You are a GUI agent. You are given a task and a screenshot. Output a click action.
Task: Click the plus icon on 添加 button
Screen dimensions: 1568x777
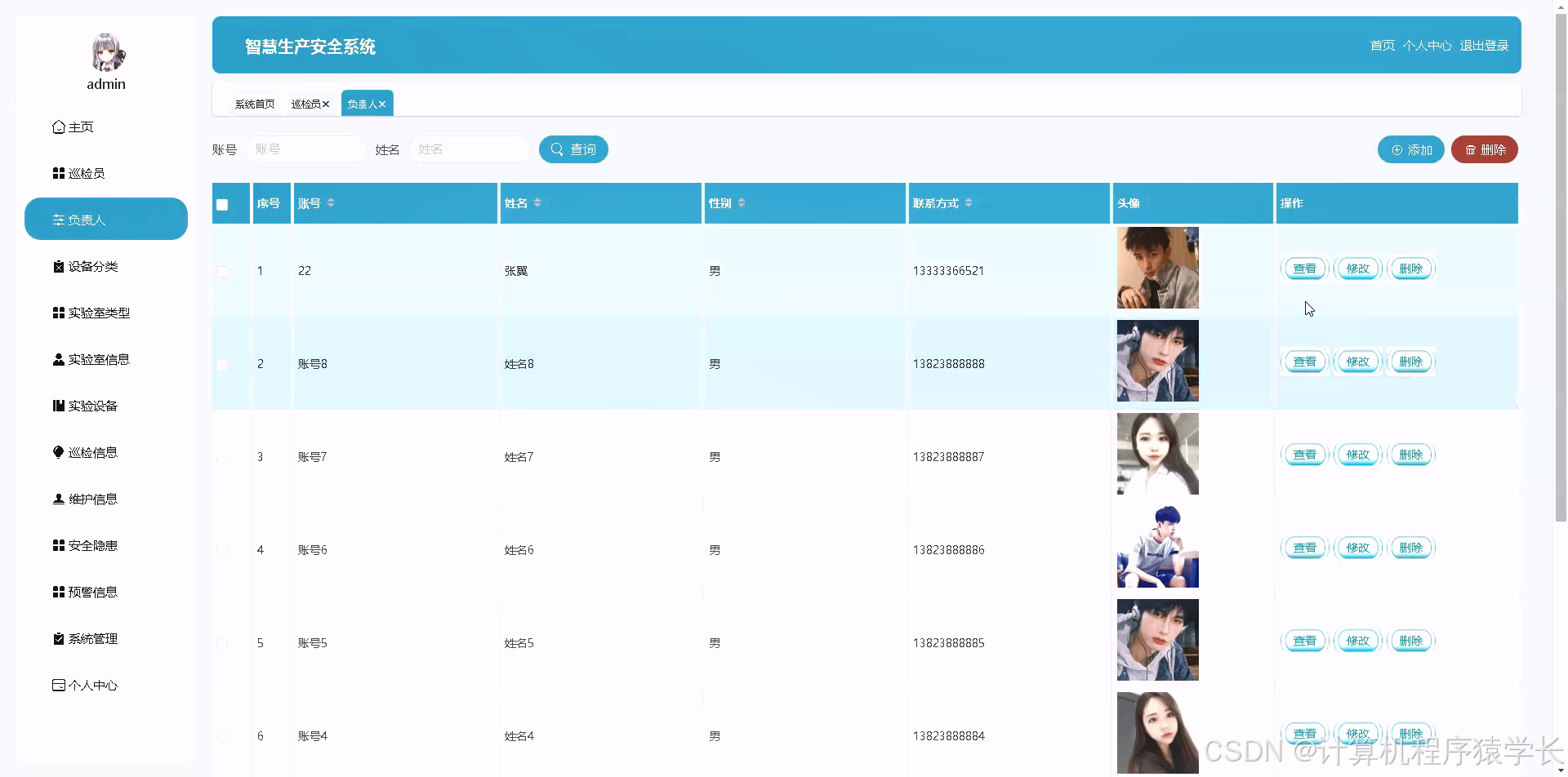coord(1396,150)
